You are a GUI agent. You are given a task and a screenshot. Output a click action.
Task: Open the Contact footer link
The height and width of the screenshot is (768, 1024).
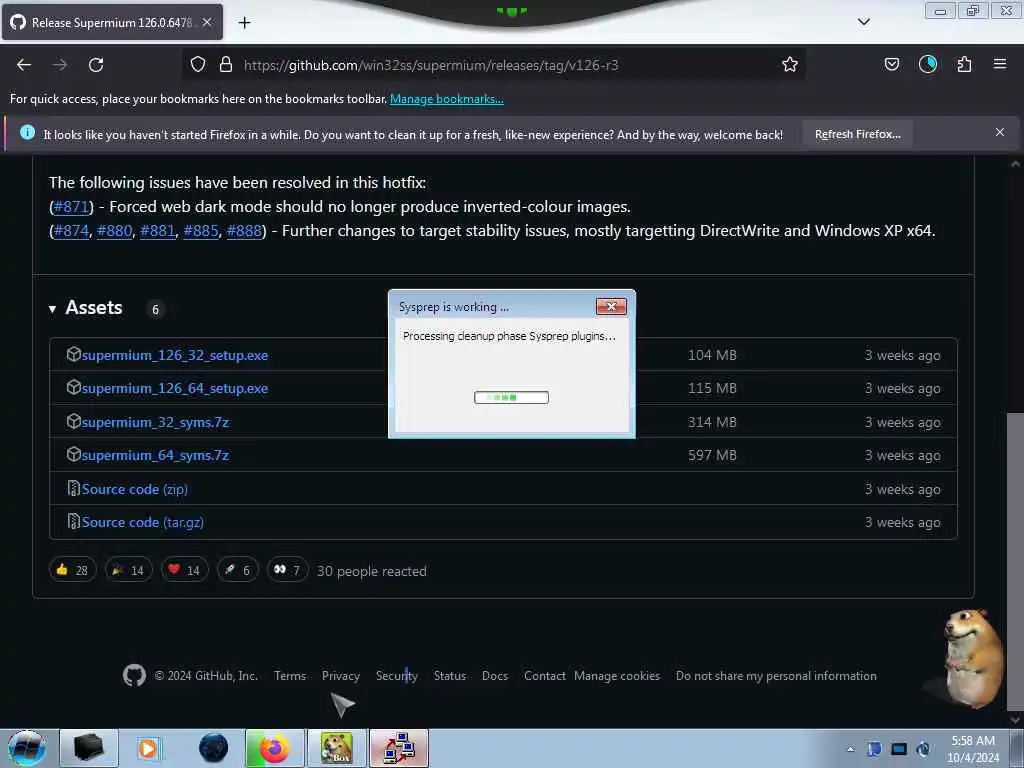pos(545,676)
